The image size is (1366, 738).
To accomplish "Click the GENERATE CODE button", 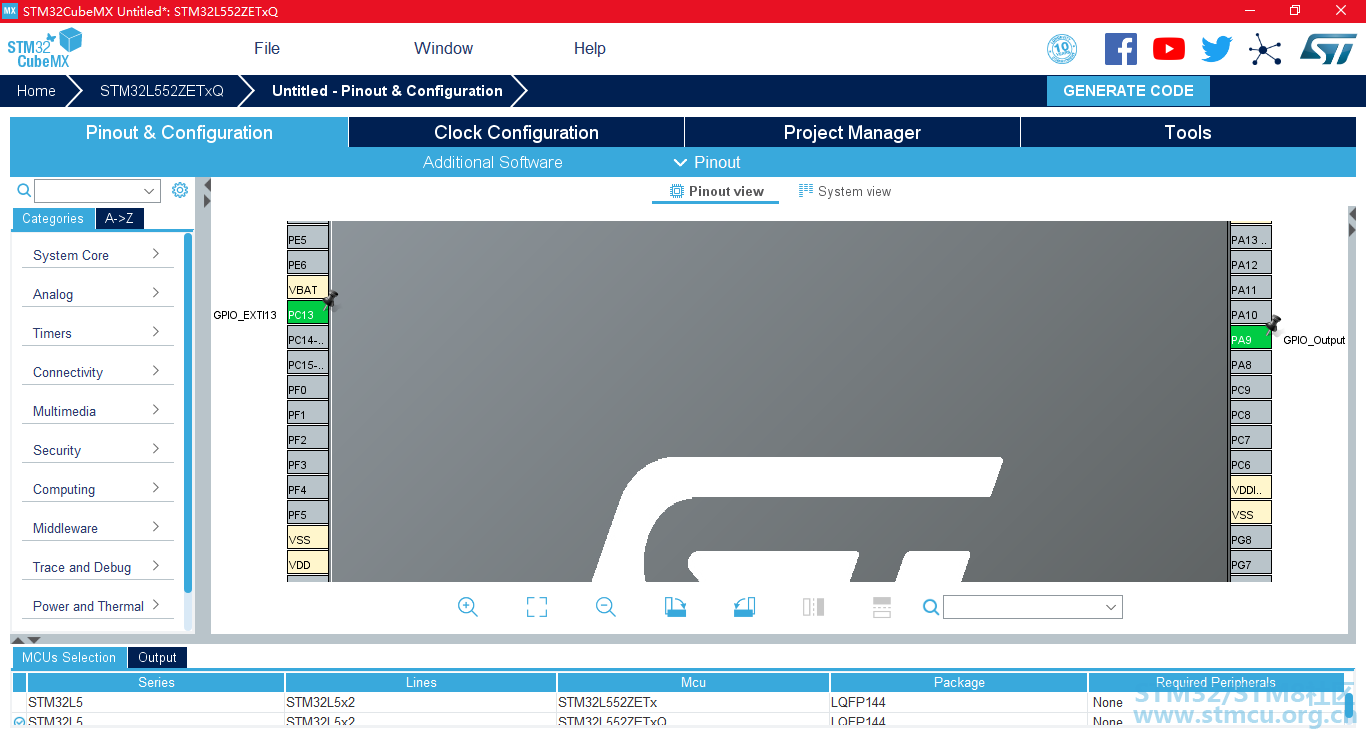I will (x=1128, y=90).
